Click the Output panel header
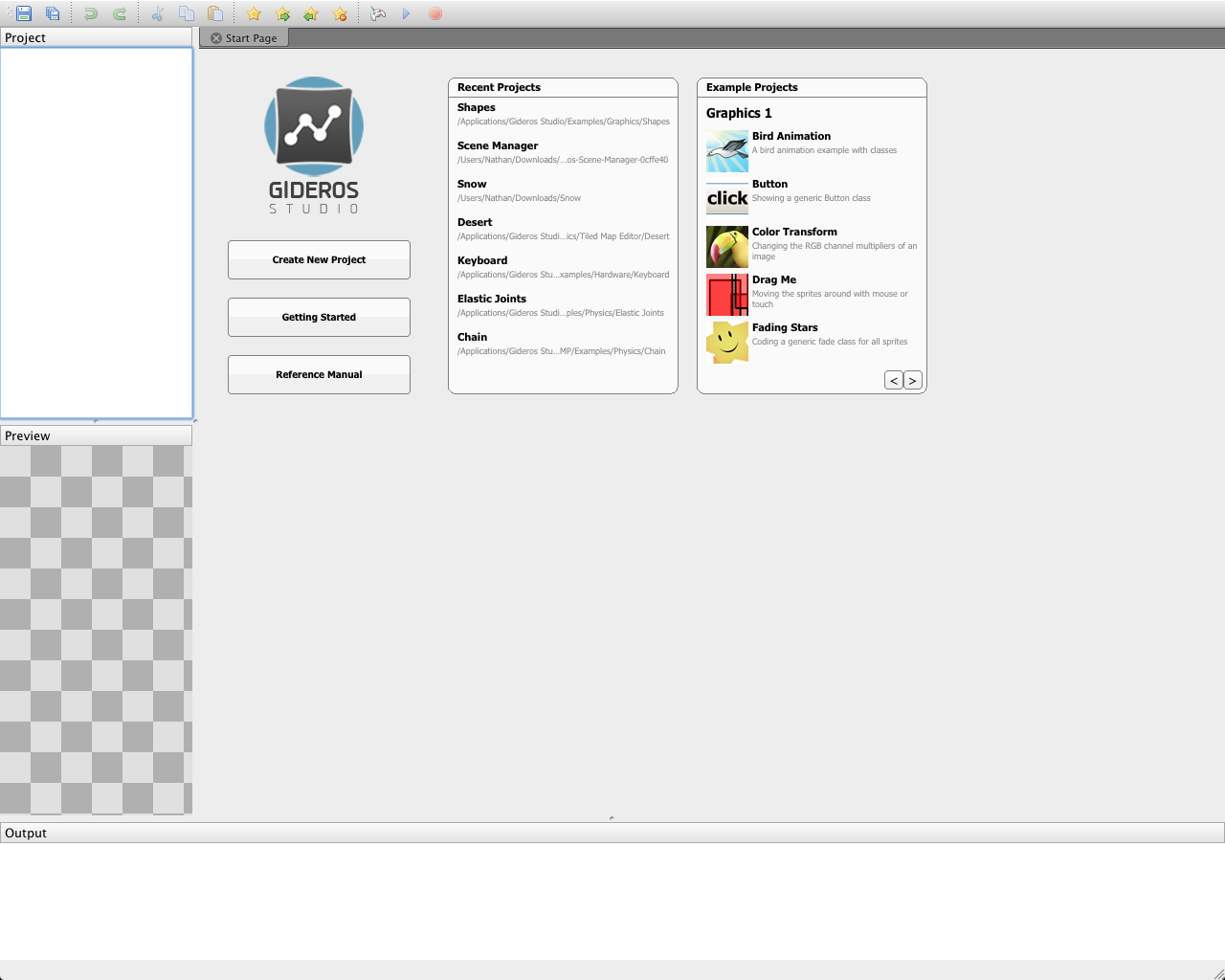The width and height of the screenshot is (1225, 980). 612,833
